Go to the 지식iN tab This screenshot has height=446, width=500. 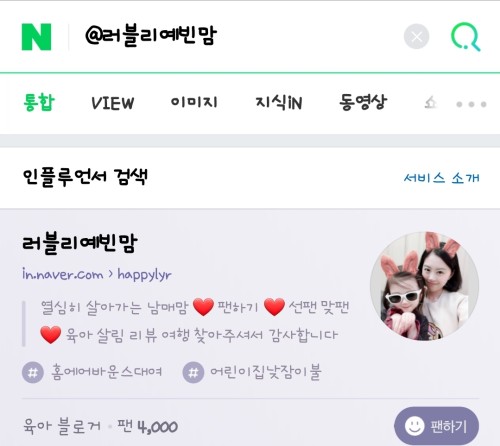coord(279,102)
